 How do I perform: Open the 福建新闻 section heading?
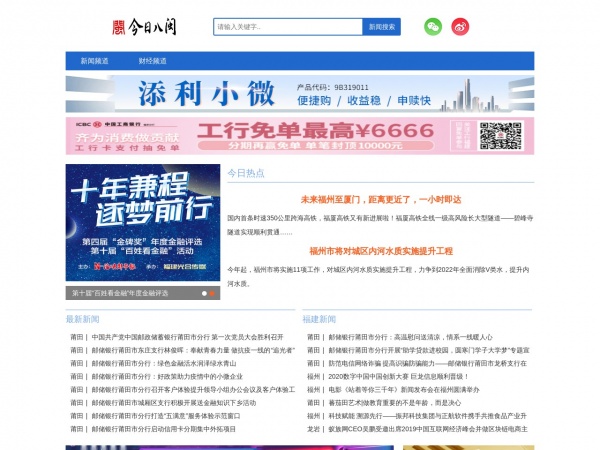pos(319,319)
